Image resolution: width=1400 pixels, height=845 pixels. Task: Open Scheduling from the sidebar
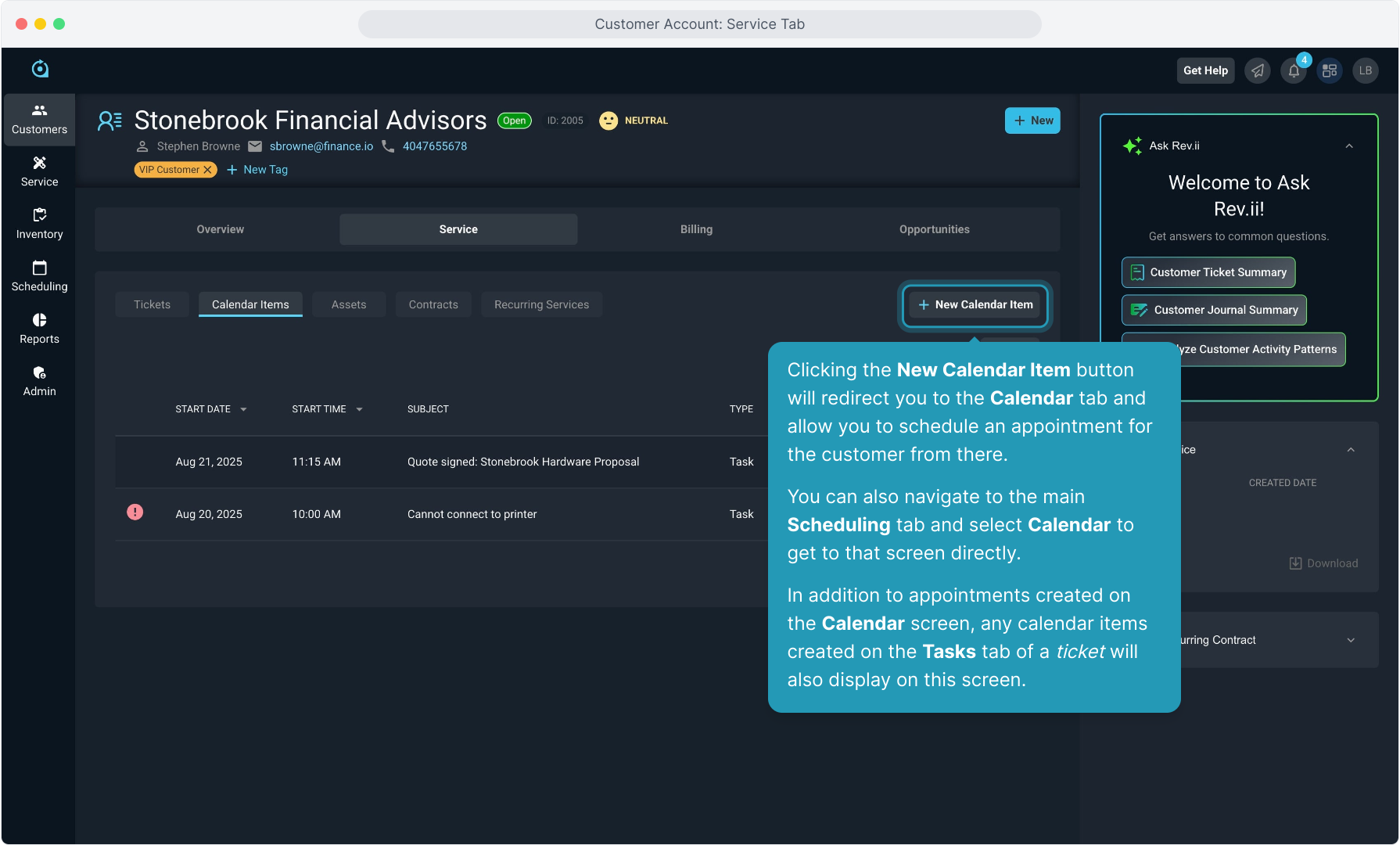pos(39,276)
